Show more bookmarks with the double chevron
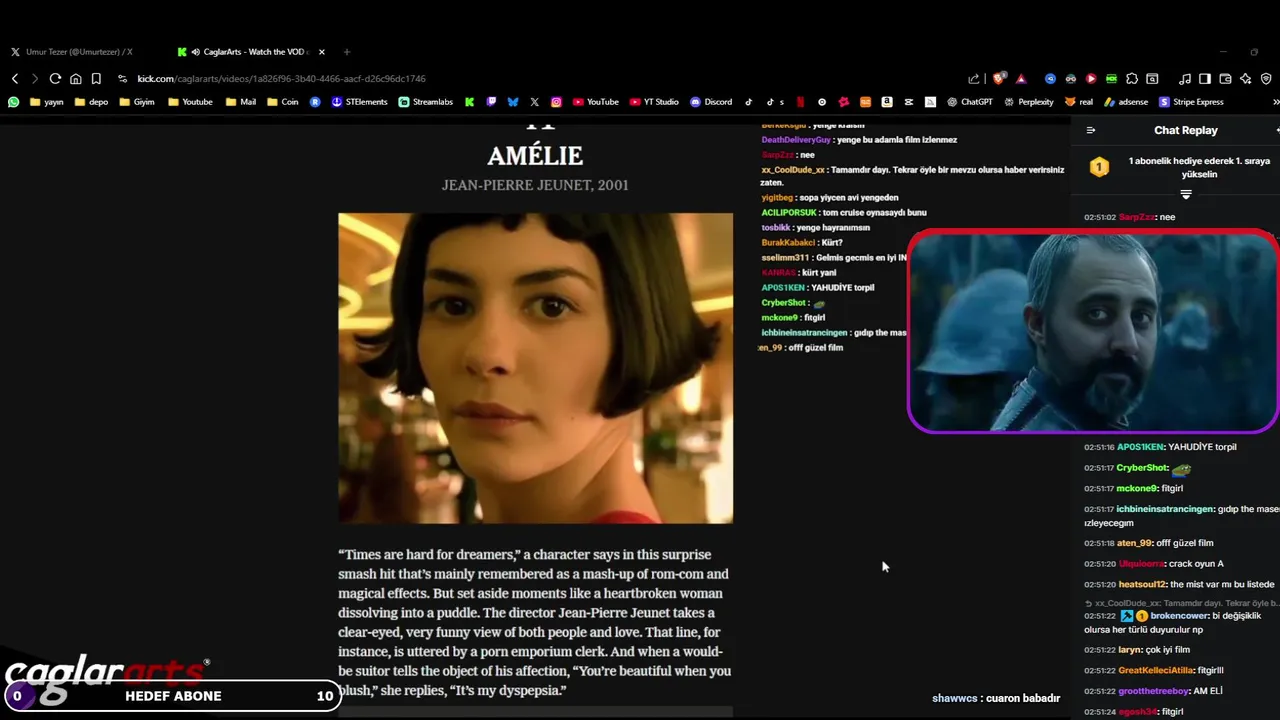This screenshot has height=720, width=1280. coord(1275,102)
